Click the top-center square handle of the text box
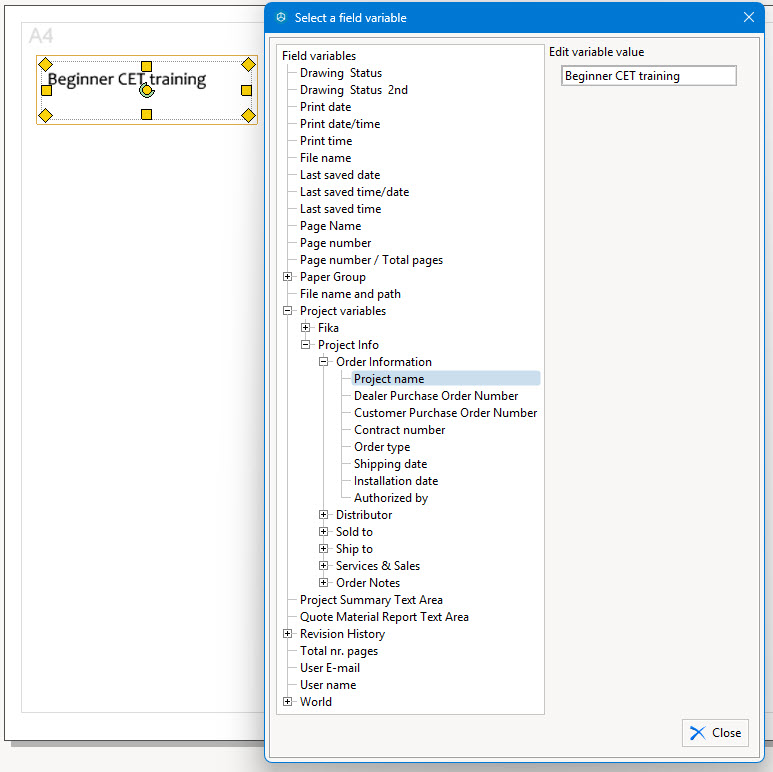Screen dimensions: 773x772 pyautogui.click(x=146, y=66)
